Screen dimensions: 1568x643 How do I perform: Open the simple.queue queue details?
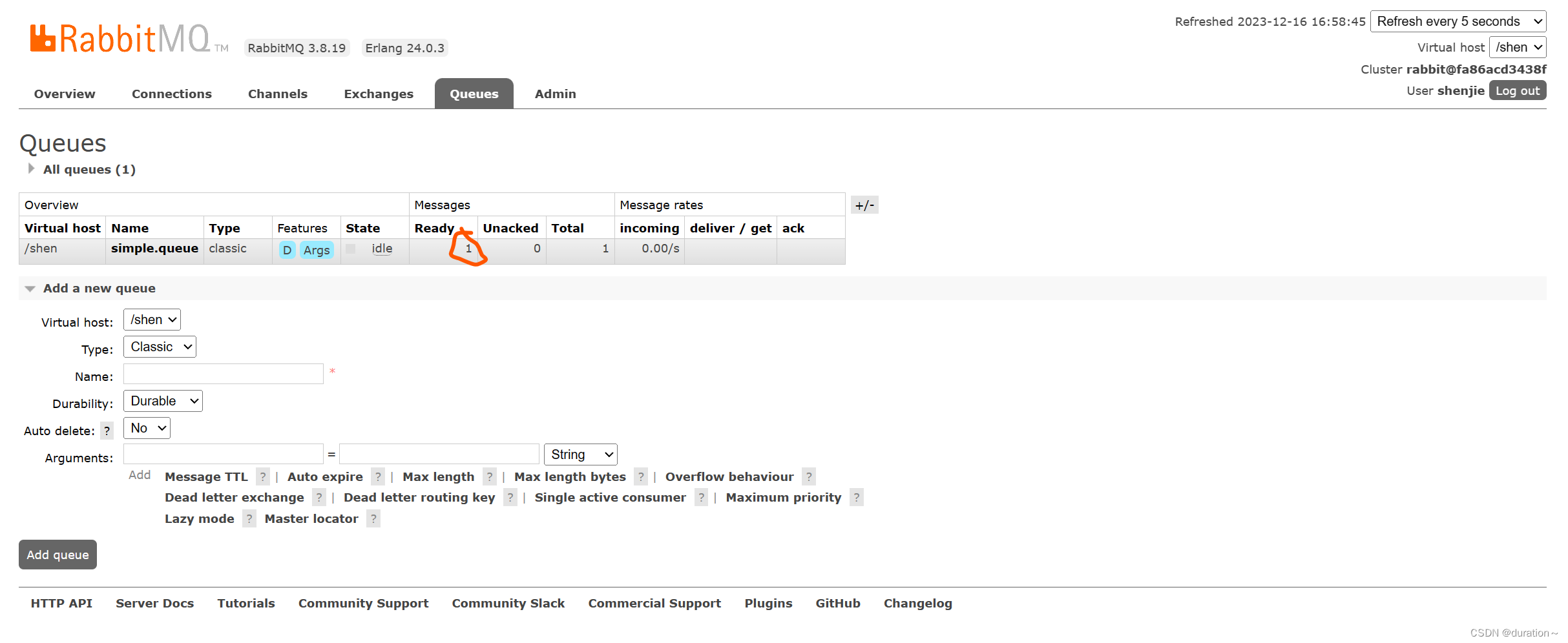[x=154, y=249]
